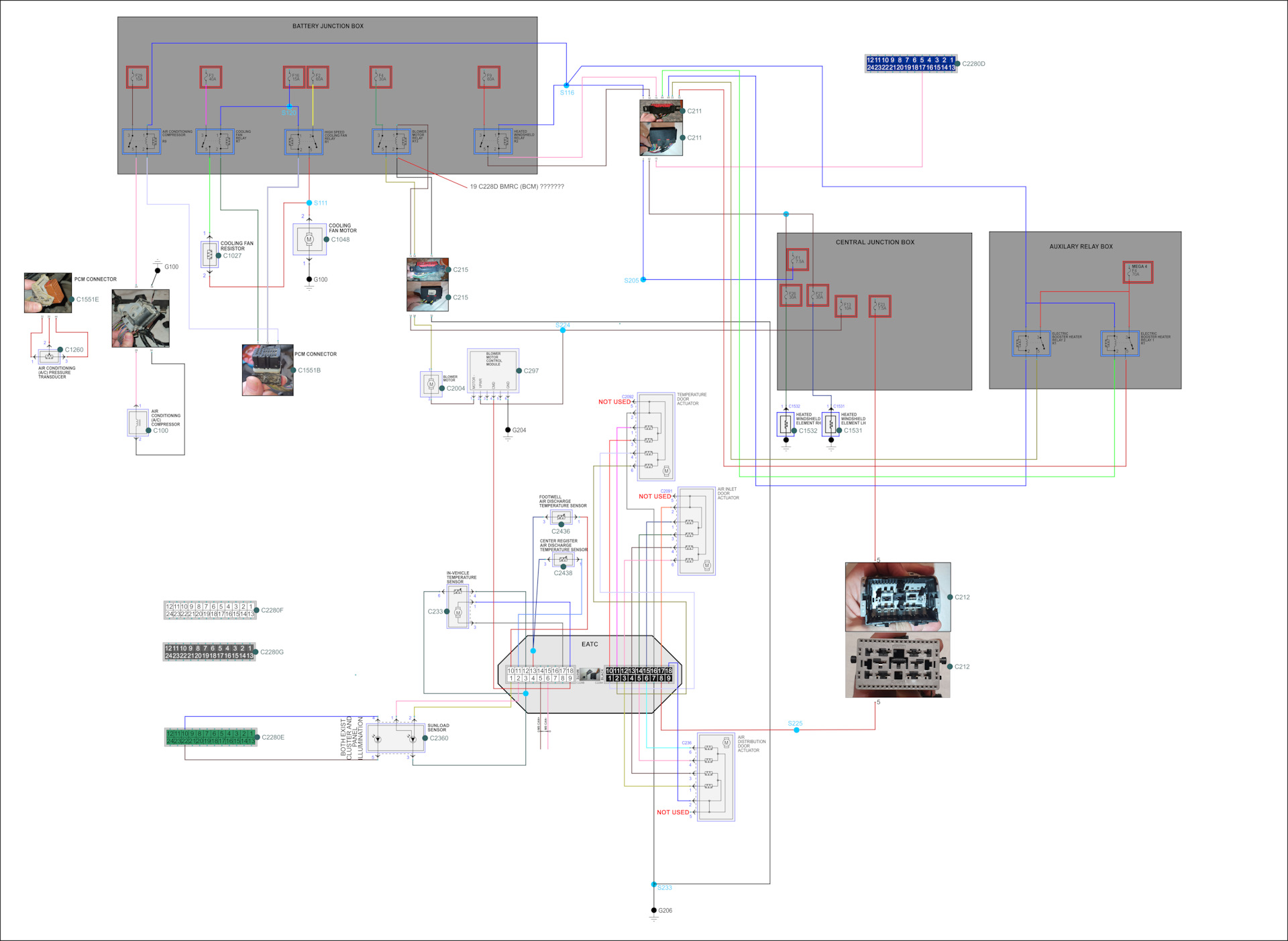Click the F26 30A fuse symbol
The height and width of the screenshot is (941, 1288).
791,295
